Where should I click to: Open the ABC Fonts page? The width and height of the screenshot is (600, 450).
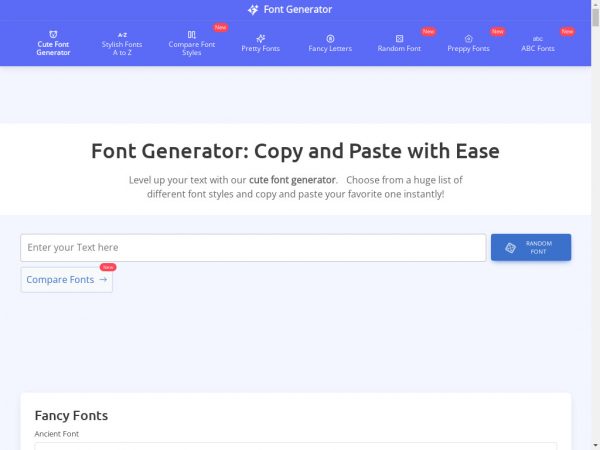[538, 43]
